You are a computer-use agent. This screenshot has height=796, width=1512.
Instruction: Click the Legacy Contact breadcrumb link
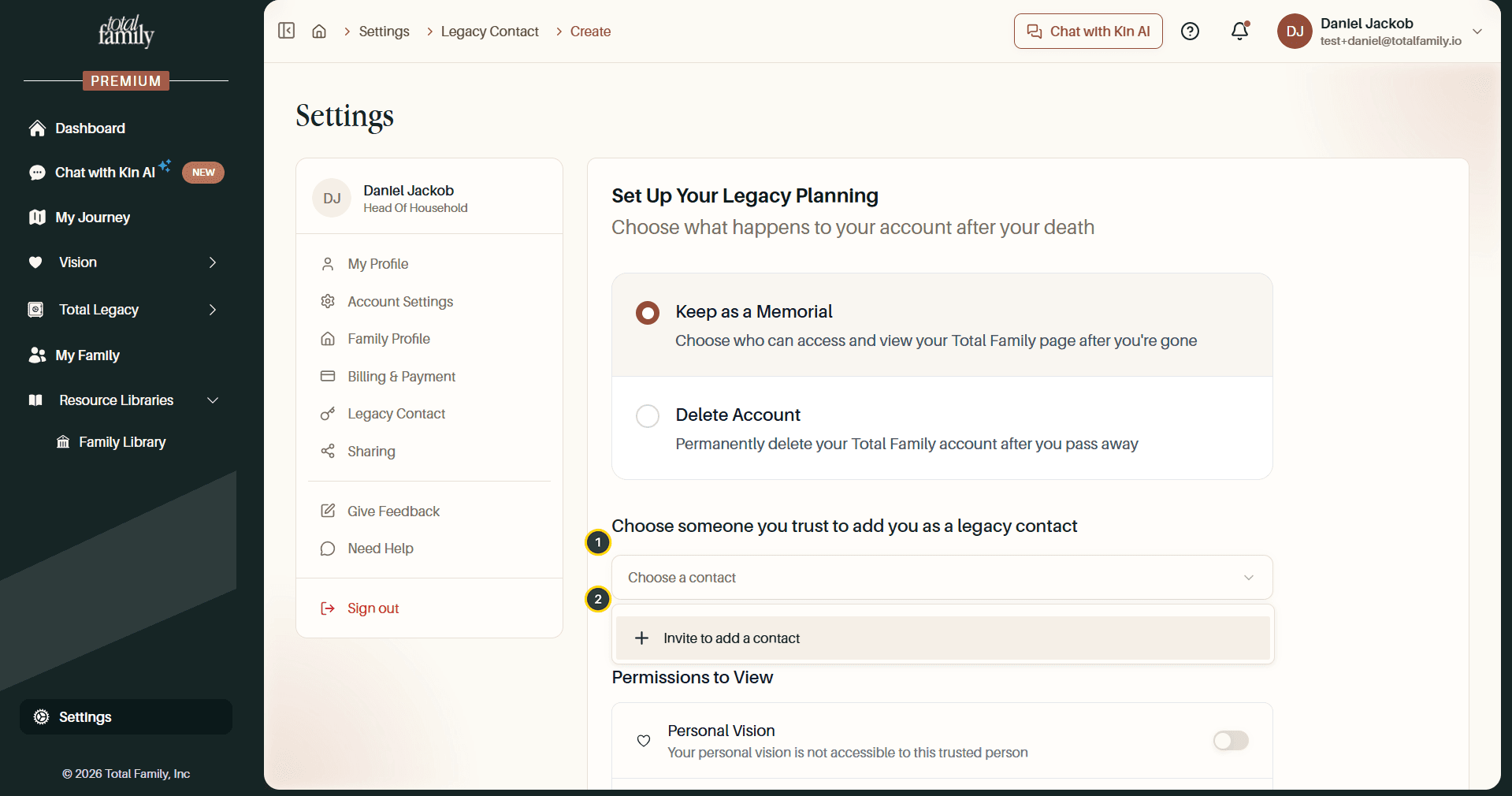(x=489, y=32)
